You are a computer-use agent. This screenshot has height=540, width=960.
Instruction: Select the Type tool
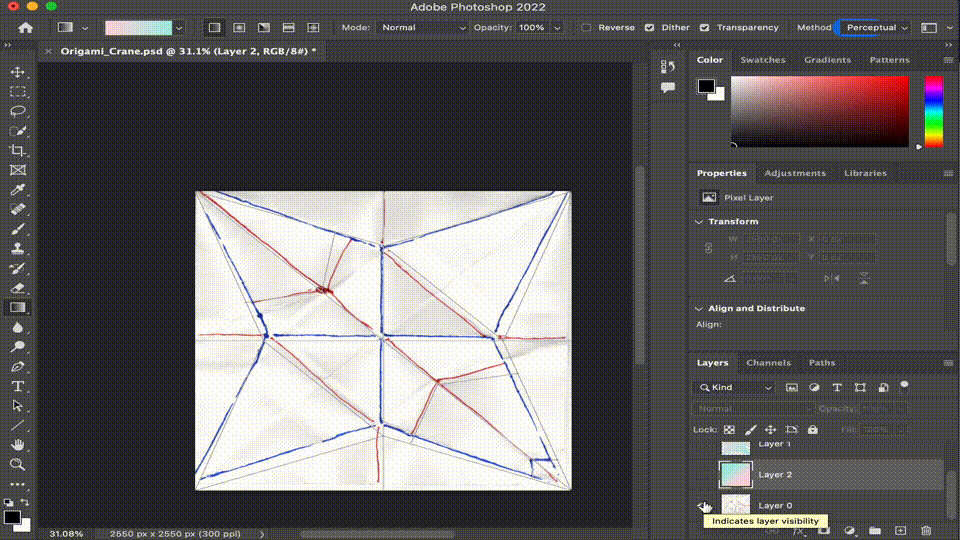click(18, 386)
